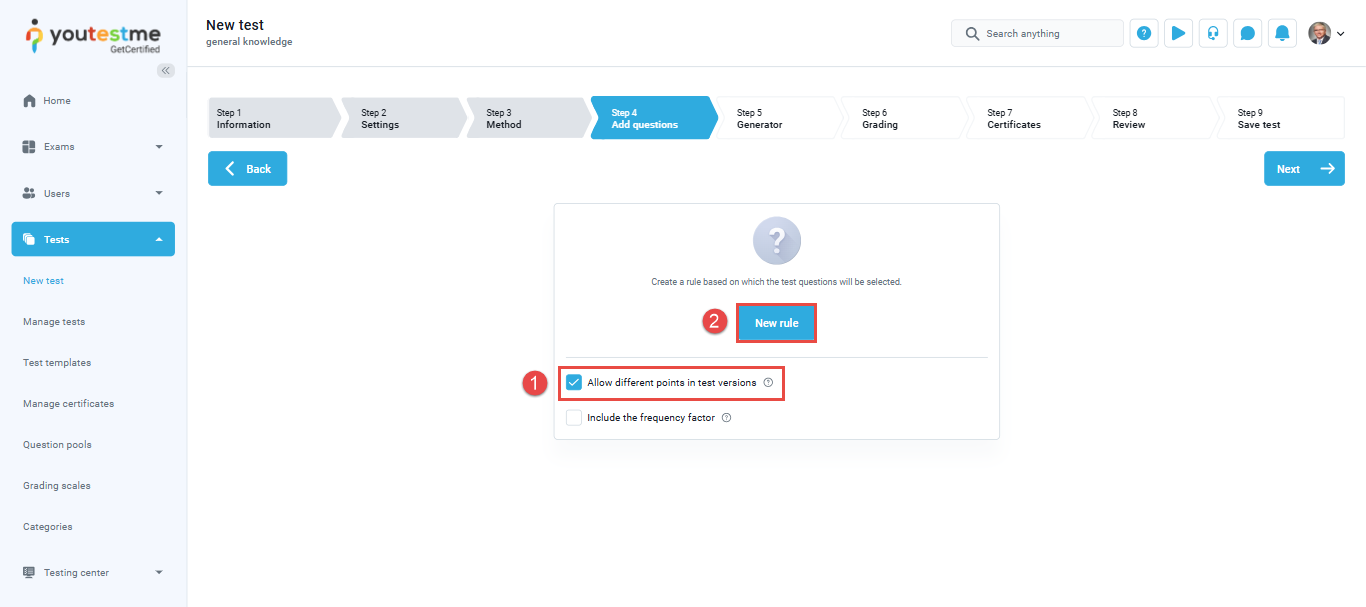Click the support headset icon
Image resolution: width=1366 pixels, height=607 pixels.
(1213, 33)
